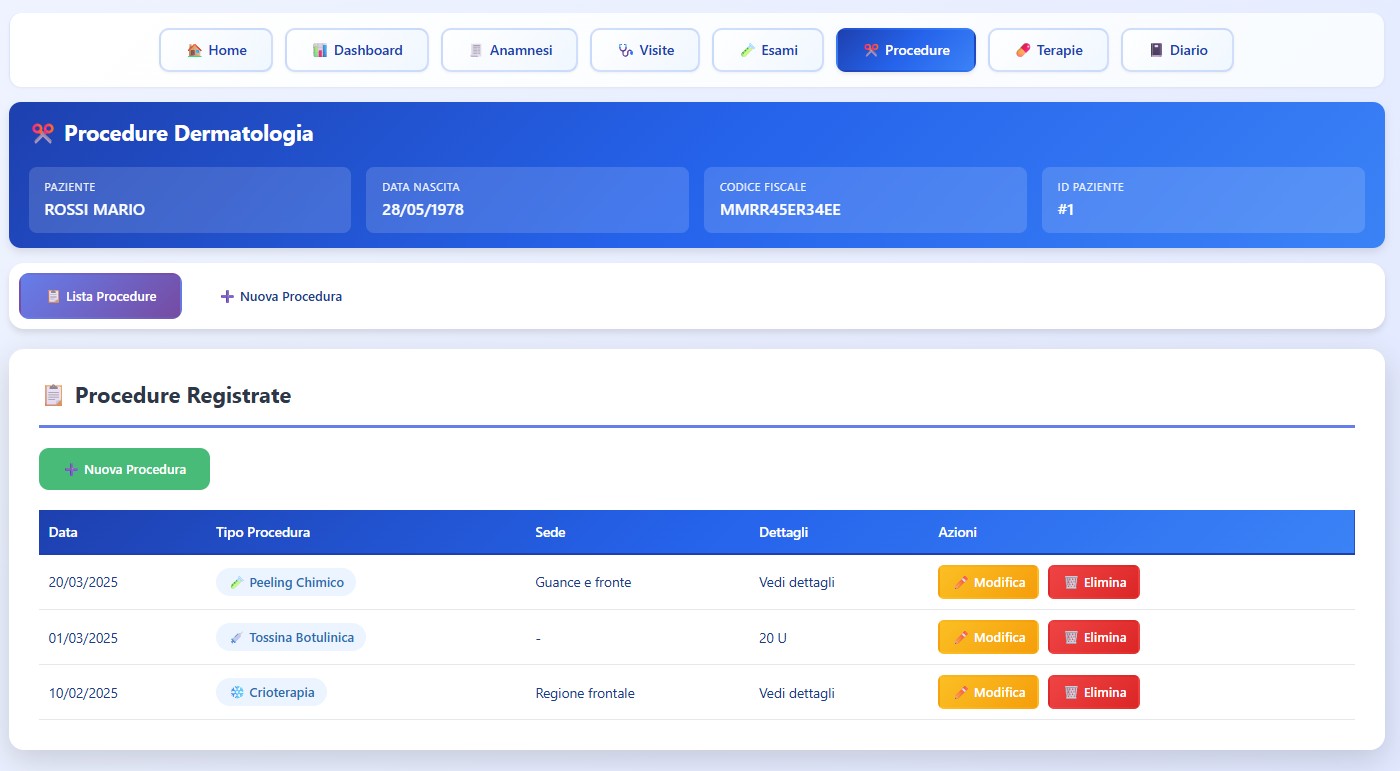Delete the Crioterapia procedure row
Screen dimensions: 1400x771
1093,692
